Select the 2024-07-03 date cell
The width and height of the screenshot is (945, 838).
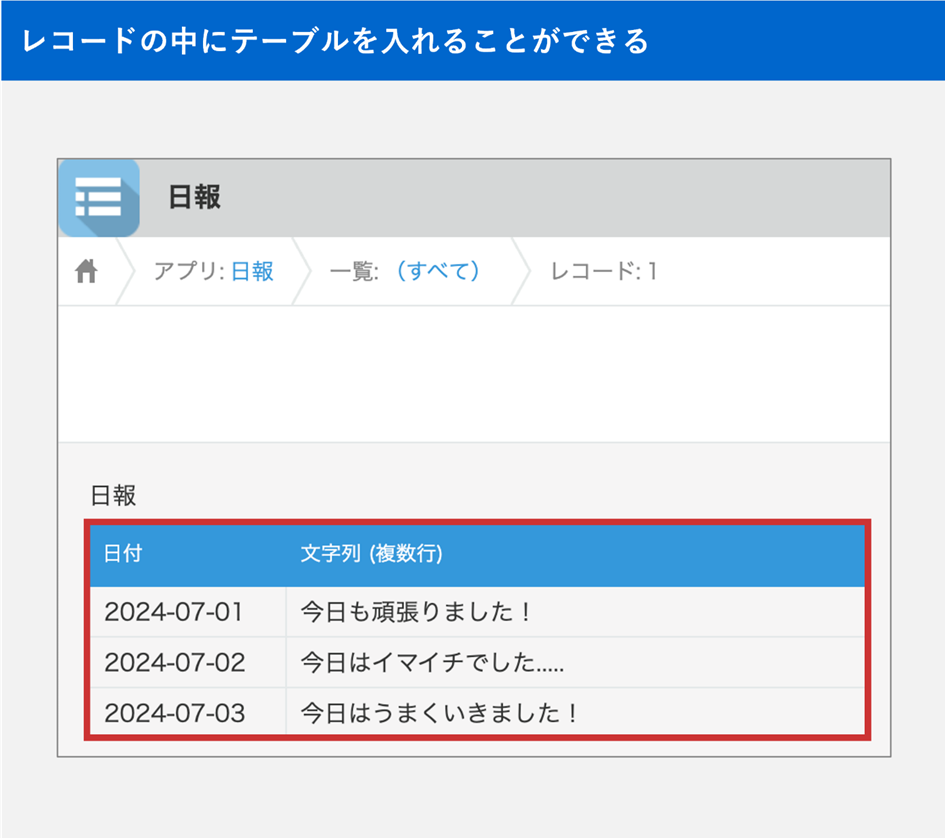point(174,713)
